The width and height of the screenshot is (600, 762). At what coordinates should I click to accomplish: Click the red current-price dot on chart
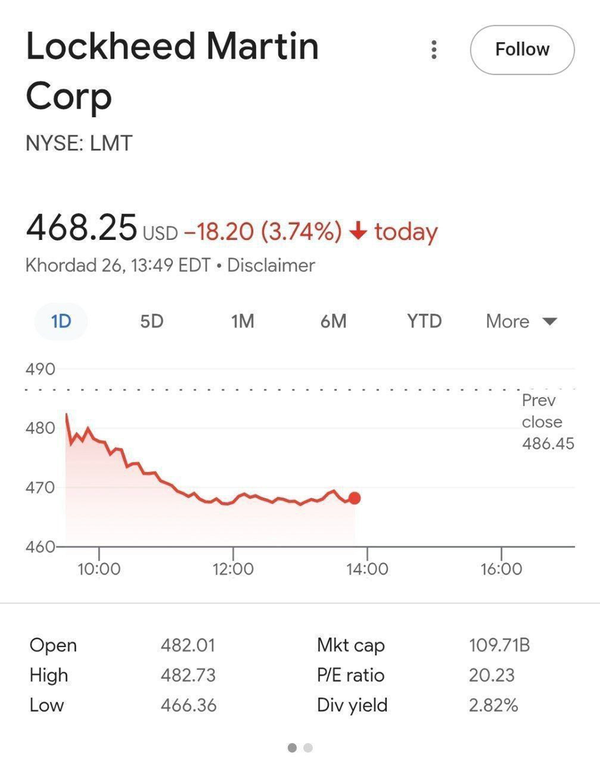click(x=355, y=498)
